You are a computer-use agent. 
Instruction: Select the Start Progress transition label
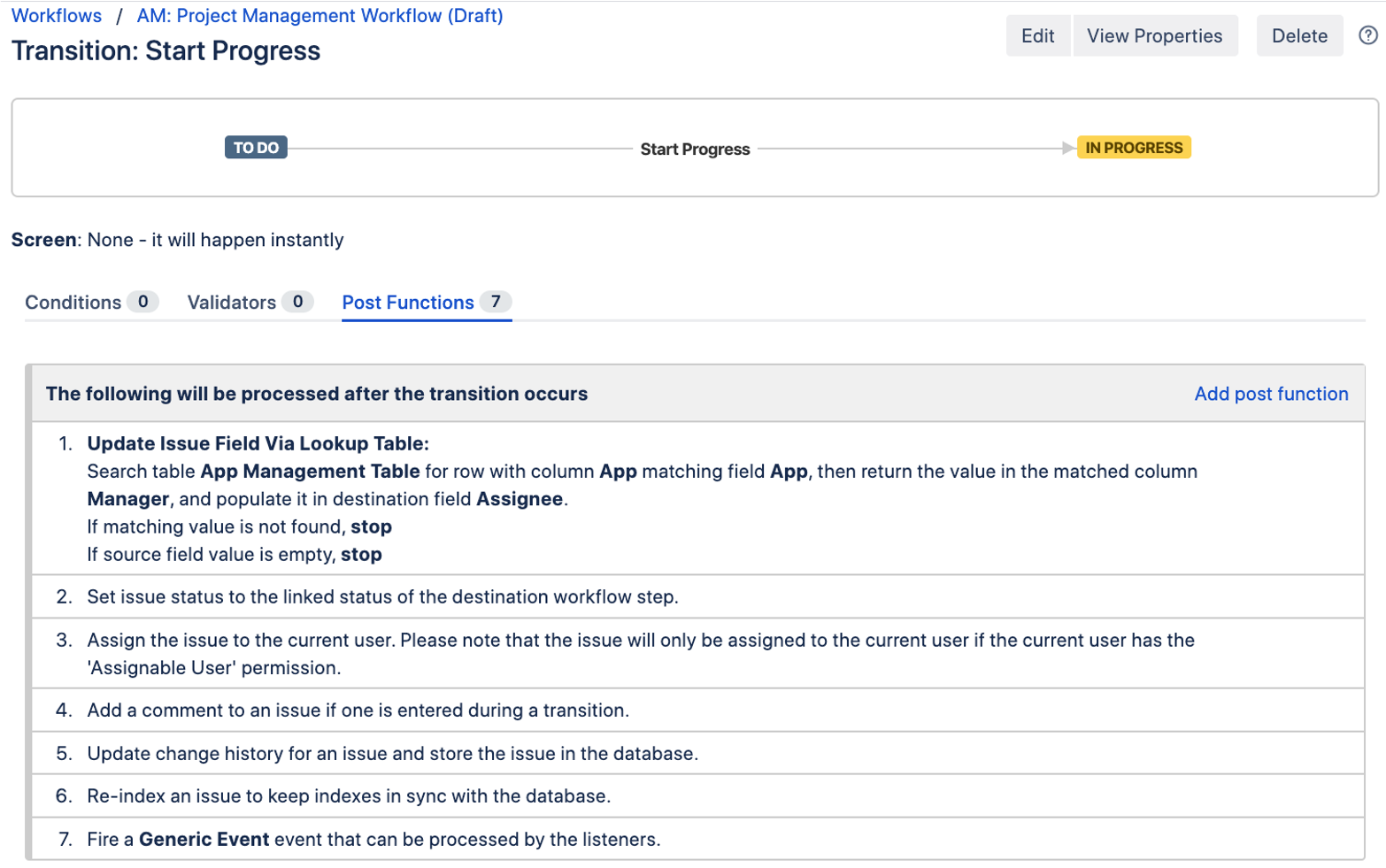pyautogui.click(x=695, y=150)
